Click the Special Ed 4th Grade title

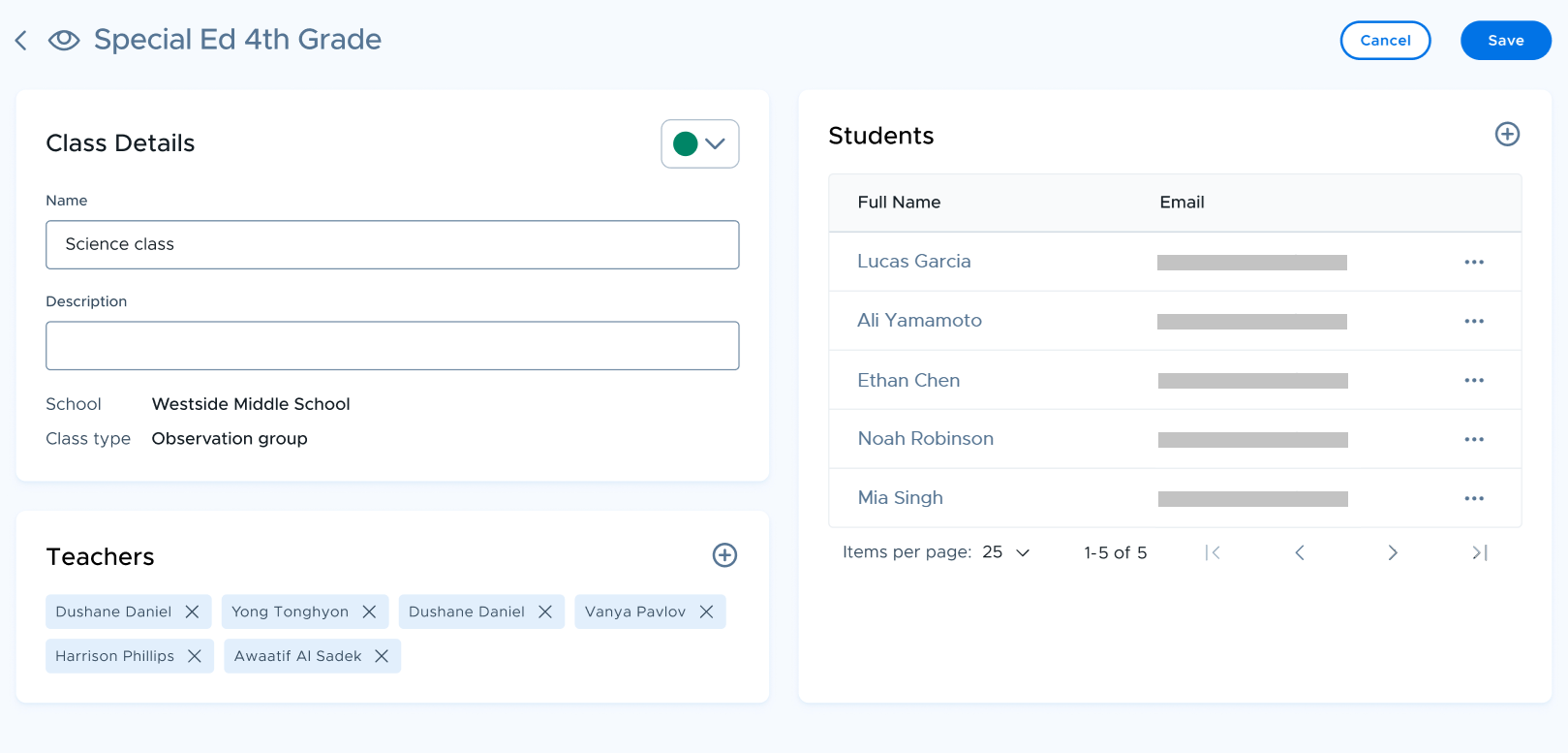tap(237, 39)
